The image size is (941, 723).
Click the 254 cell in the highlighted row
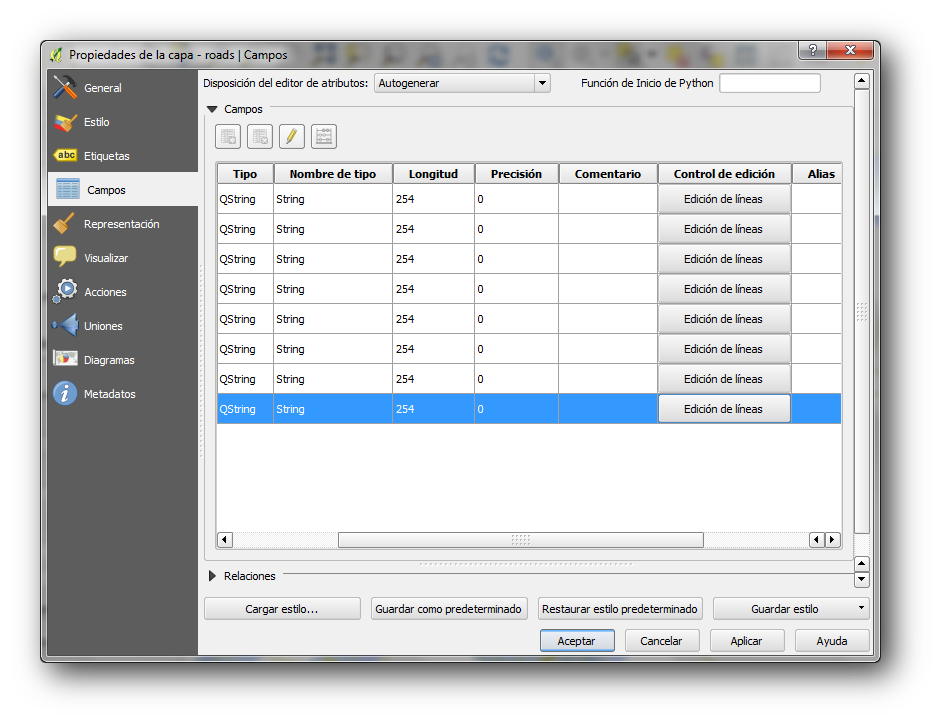coord(433,409)
